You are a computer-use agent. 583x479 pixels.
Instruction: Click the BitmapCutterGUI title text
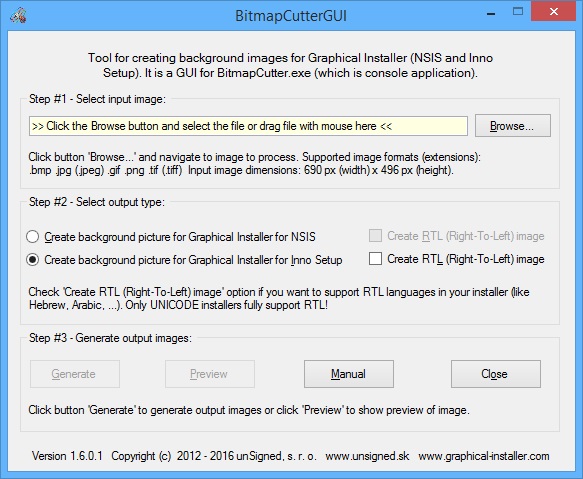click(291, 16)
